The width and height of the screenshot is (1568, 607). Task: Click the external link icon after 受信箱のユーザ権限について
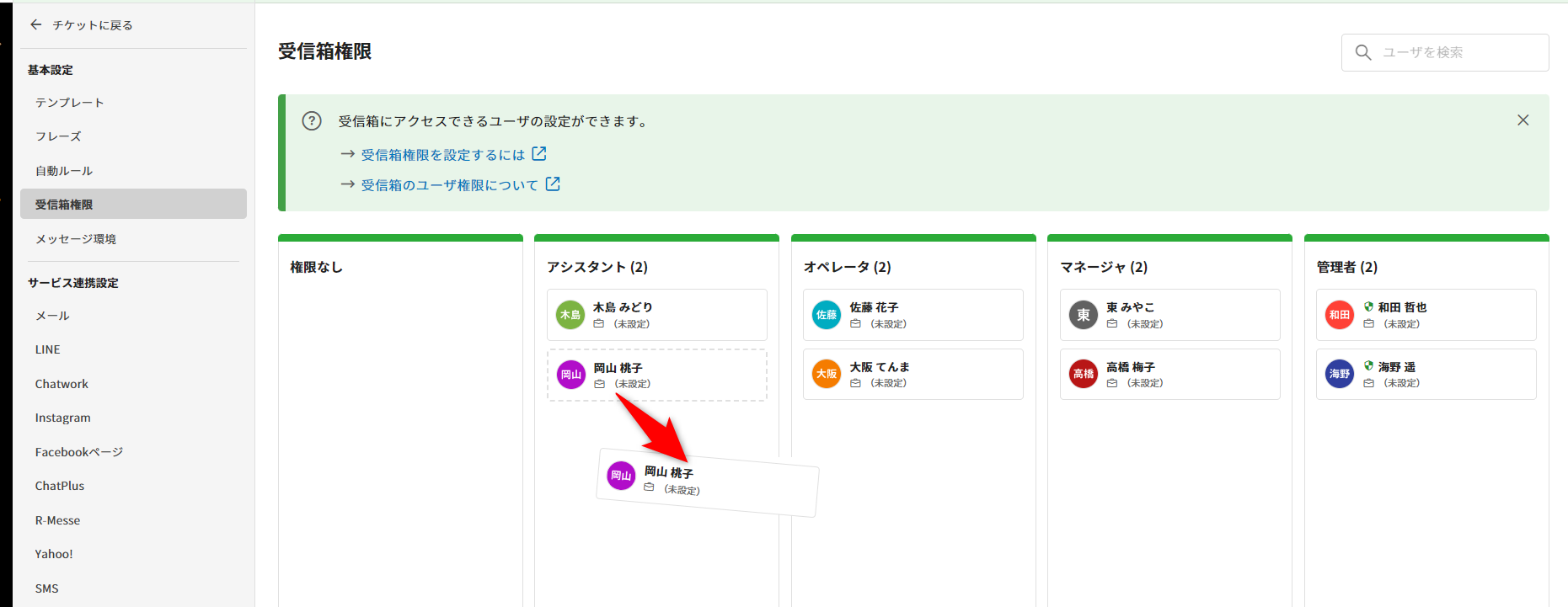553,184
